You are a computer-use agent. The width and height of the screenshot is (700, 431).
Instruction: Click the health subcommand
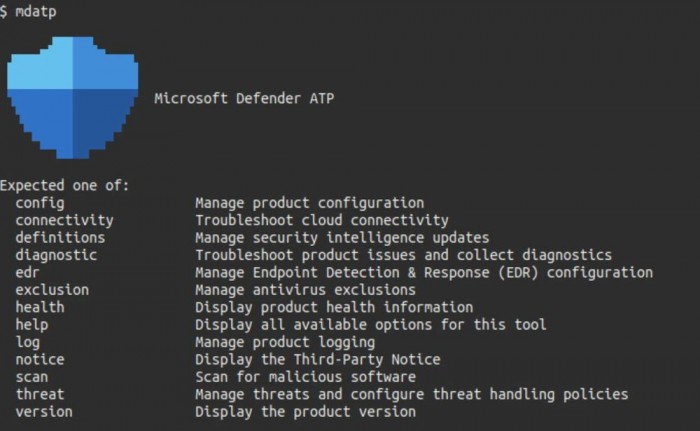pyautogui.click(x=40, y=307)
